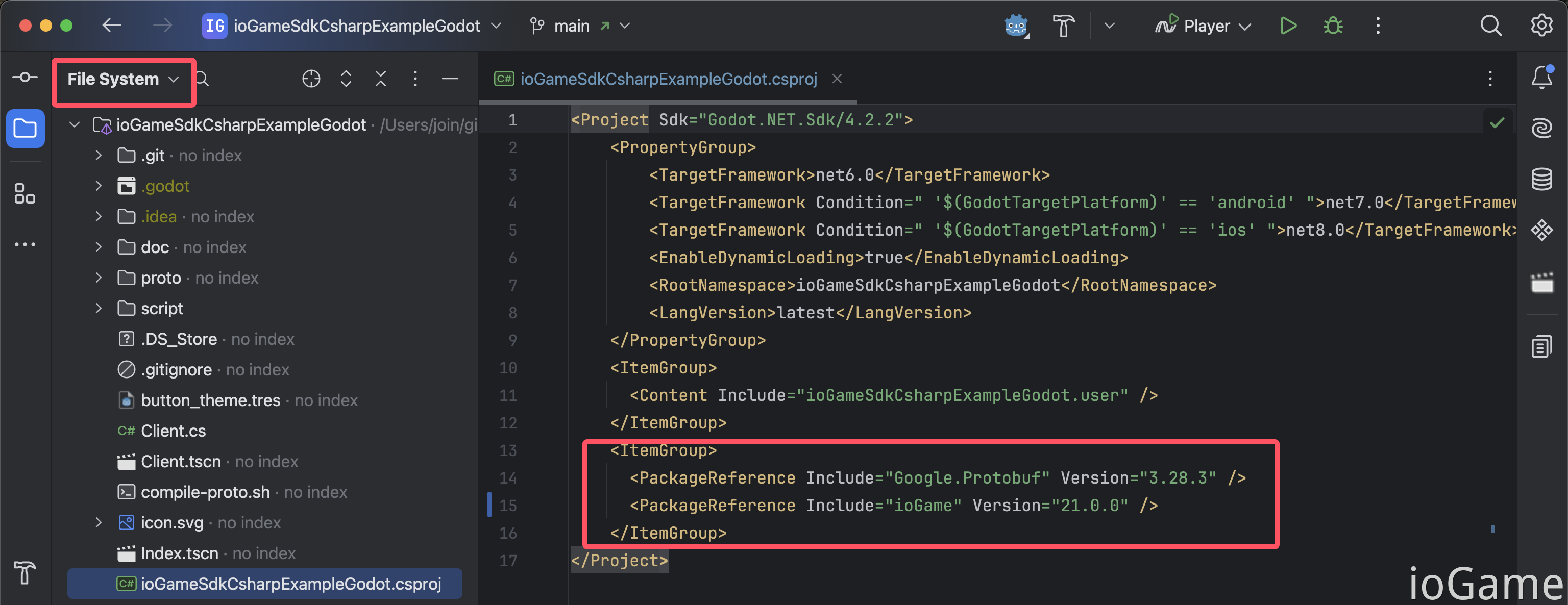Viewport: 1568px width, 605px height.
Task: Click the Run Player green play icon
Action: (1287, 26)
